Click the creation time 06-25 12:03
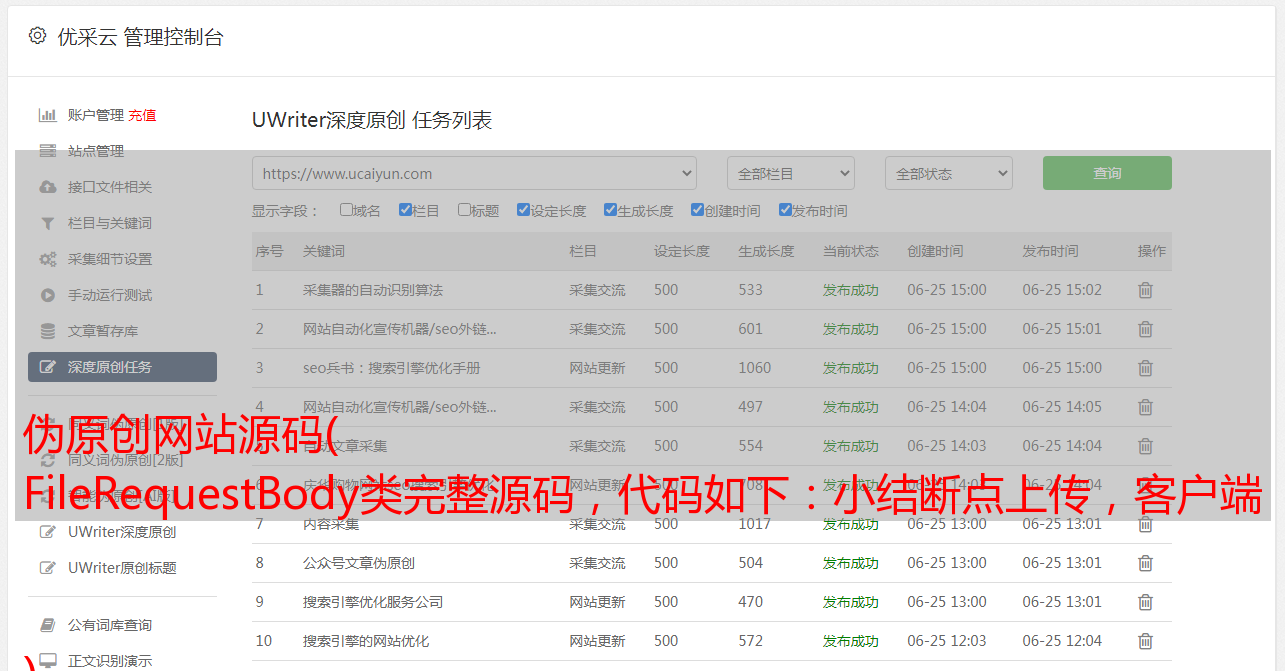This screenshot has height=671, width=1285. click(947, 641)
